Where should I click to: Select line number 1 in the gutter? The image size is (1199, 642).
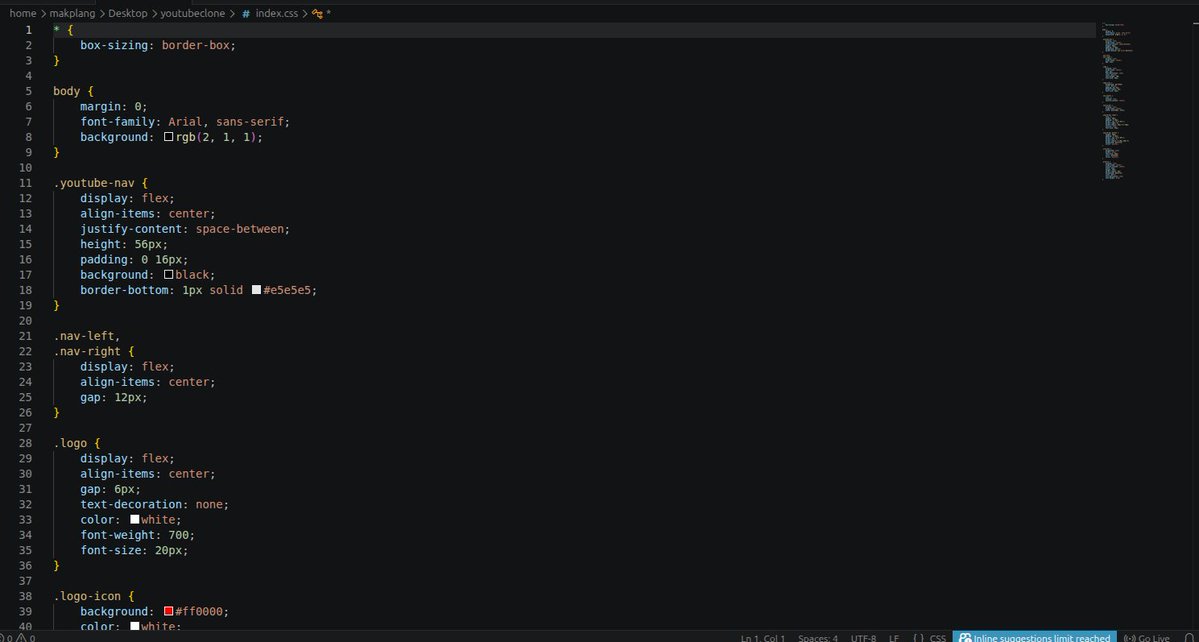tap(28, 31)
